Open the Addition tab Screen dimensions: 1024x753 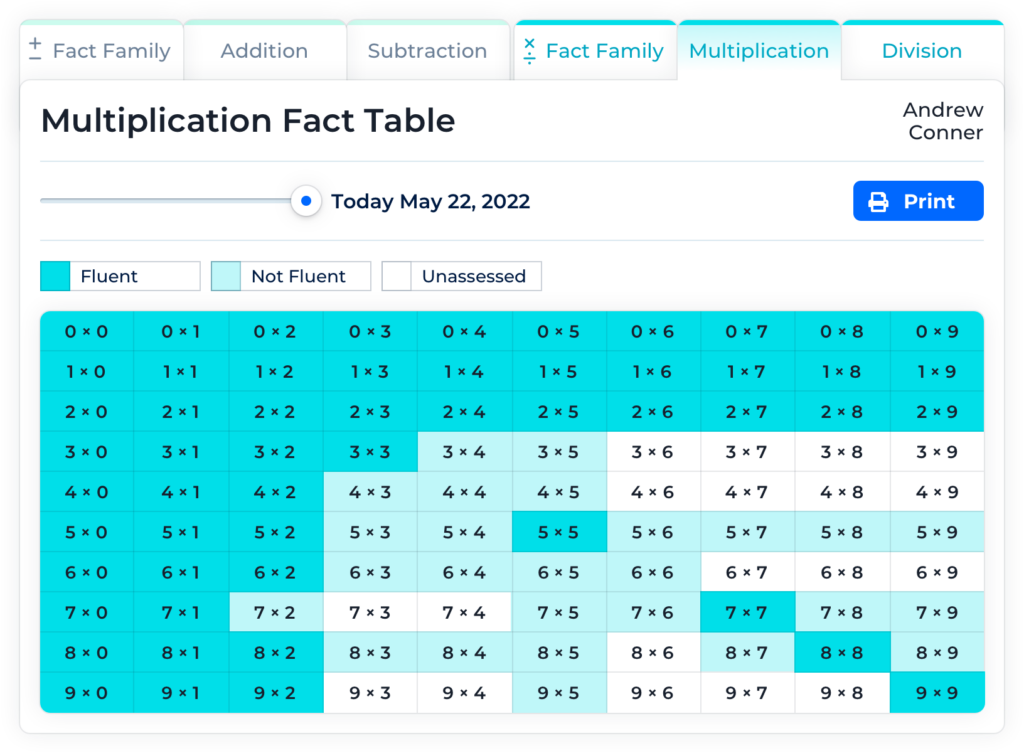(x=264, y=51)
